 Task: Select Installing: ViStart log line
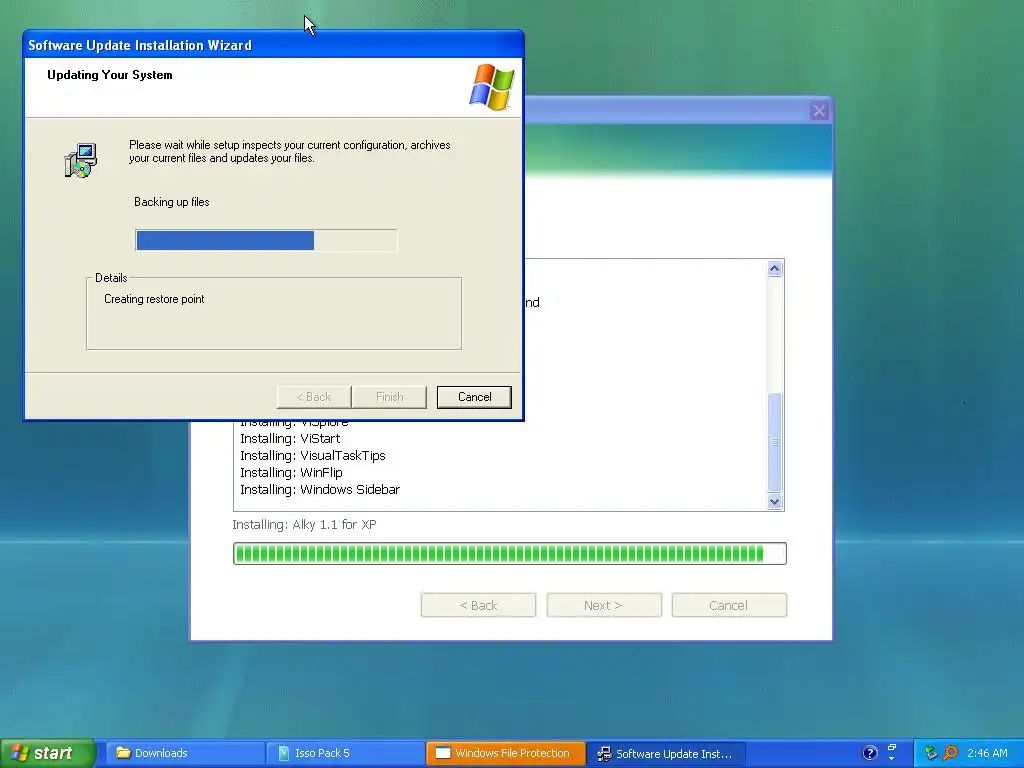[x=290, y=438]
